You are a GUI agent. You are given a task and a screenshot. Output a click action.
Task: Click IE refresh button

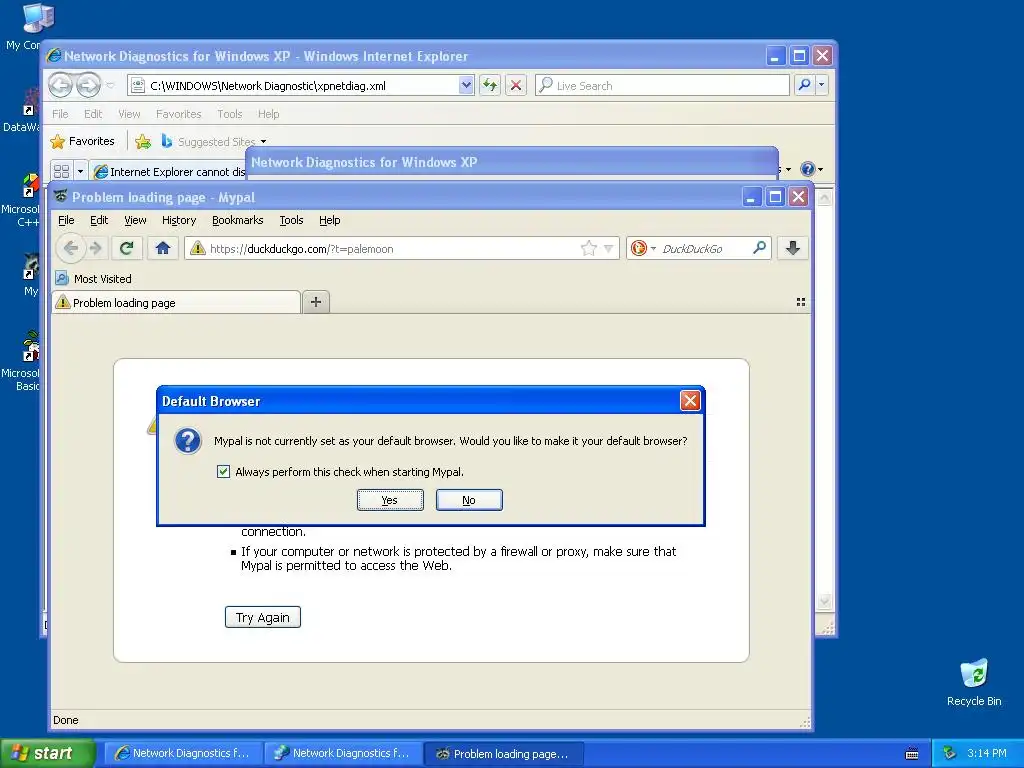point(490,85)
